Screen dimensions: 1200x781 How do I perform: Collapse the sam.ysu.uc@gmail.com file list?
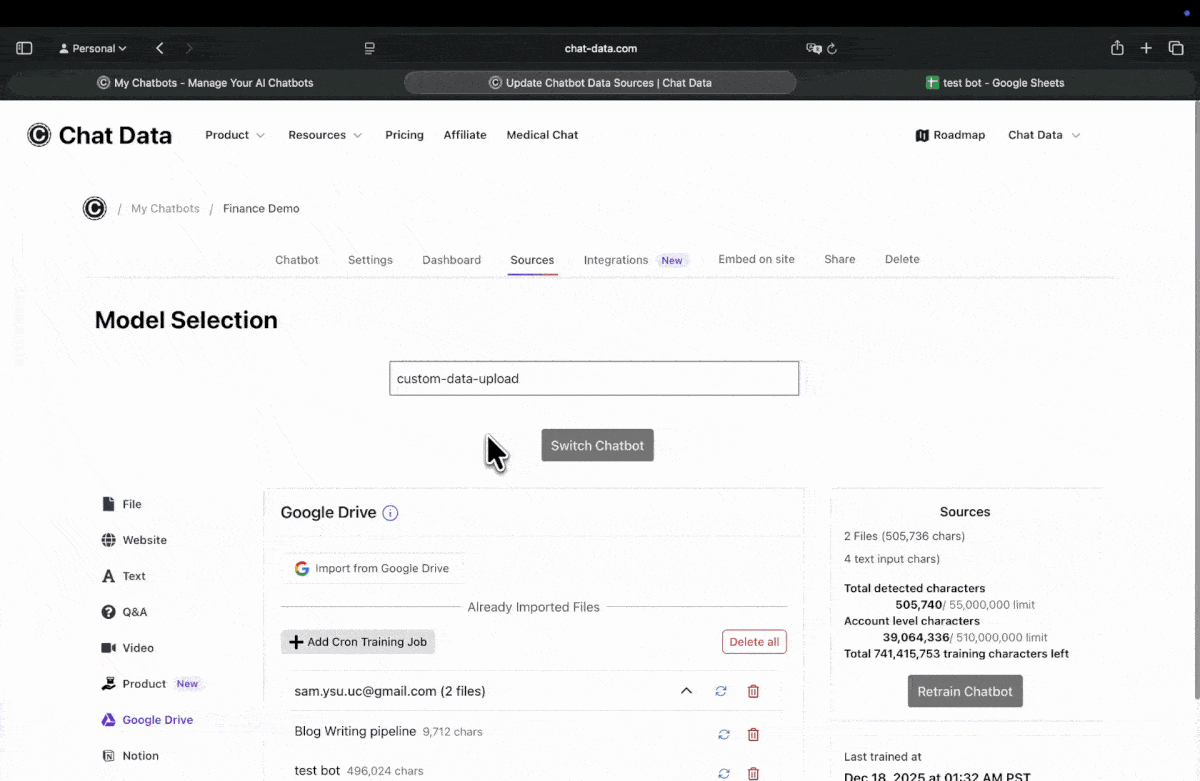(686, 691)
